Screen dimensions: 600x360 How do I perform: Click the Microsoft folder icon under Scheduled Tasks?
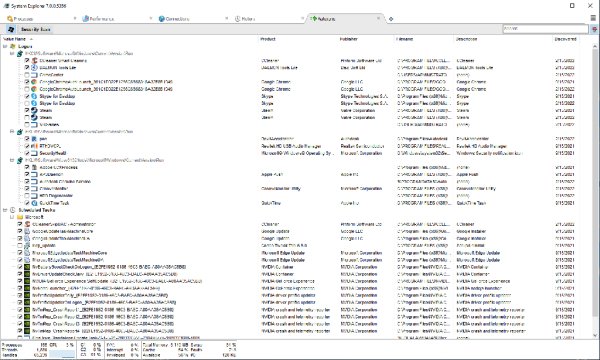click(x=20, y=217)
